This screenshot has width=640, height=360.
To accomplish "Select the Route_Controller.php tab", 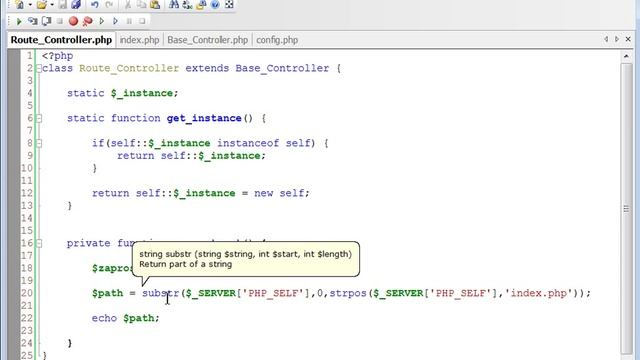I will (x=61, y=40).
